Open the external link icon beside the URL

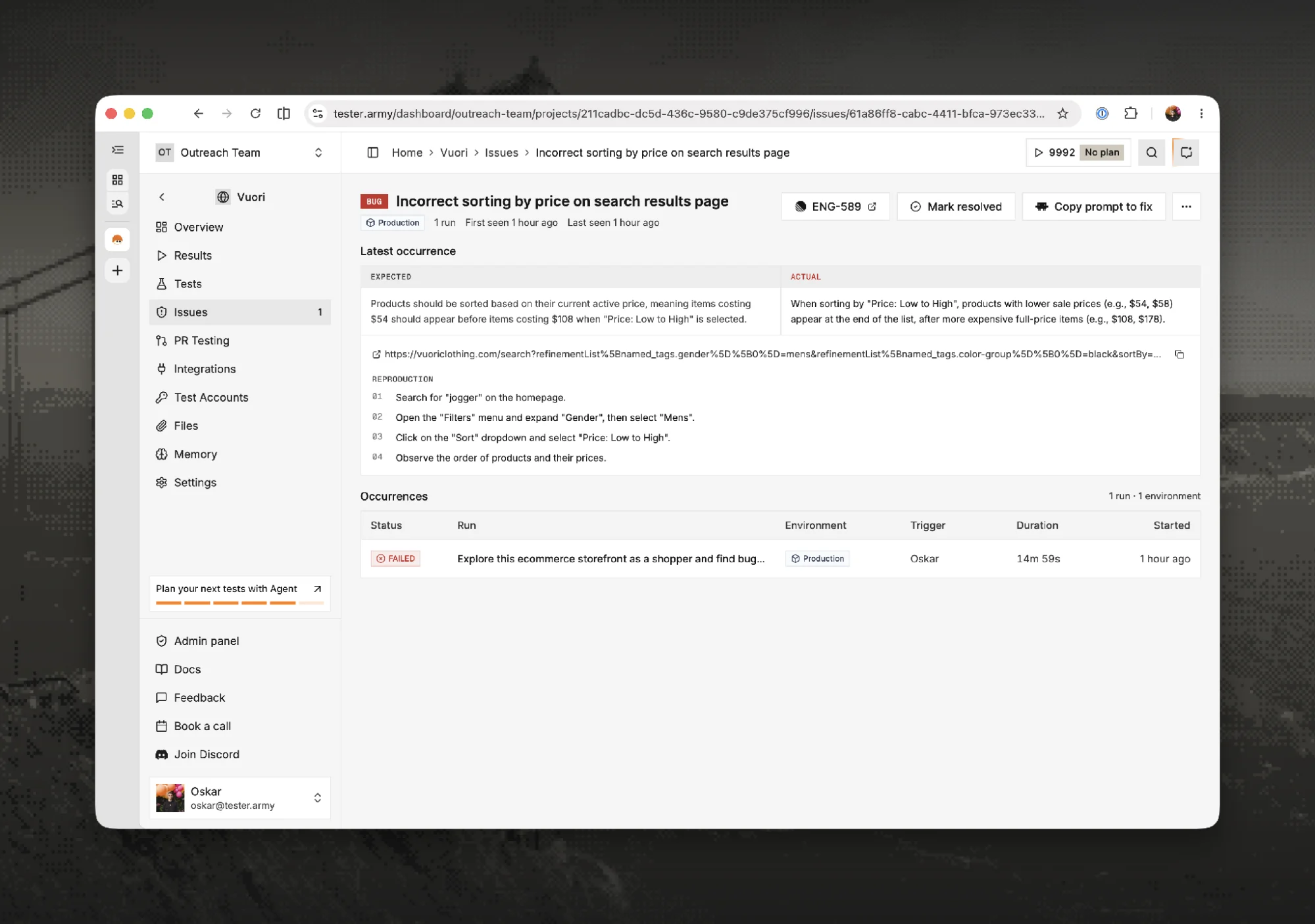376,354
